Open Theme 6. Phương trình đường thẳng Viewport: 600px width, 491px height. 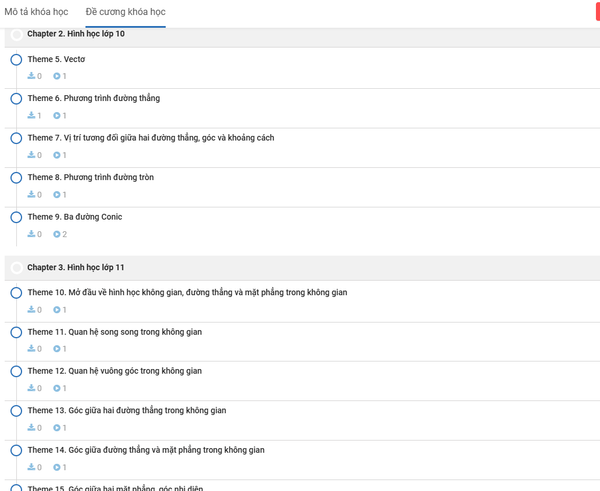(93, 99)
